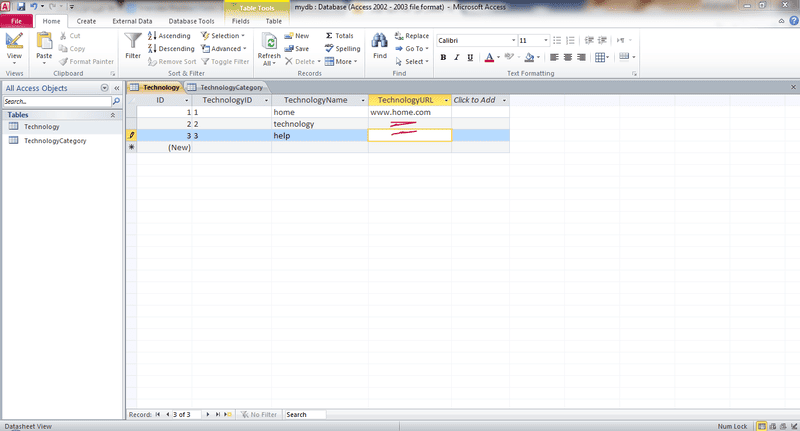This screenshot has height=431, width=800.
Task: Align text right
Action: 581,57
